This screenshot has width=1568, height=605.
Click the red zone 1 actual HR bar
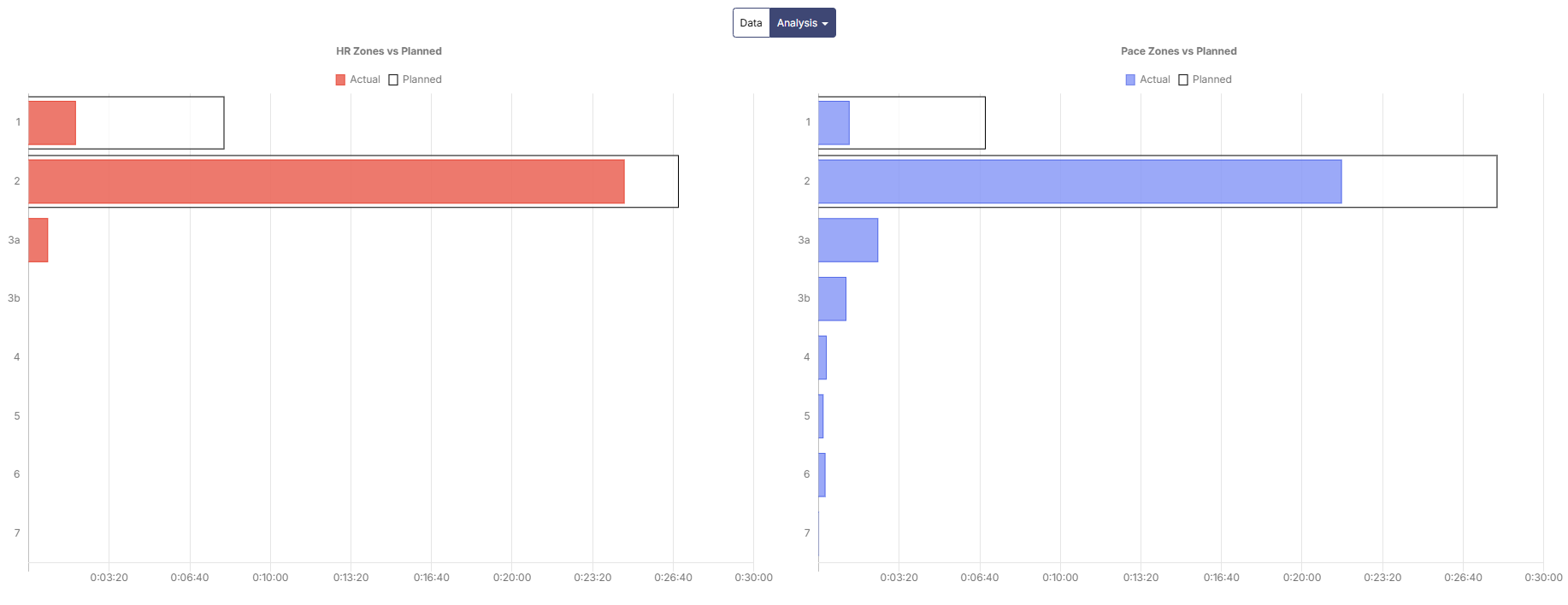pyautogui.click(x=52, y=123)
